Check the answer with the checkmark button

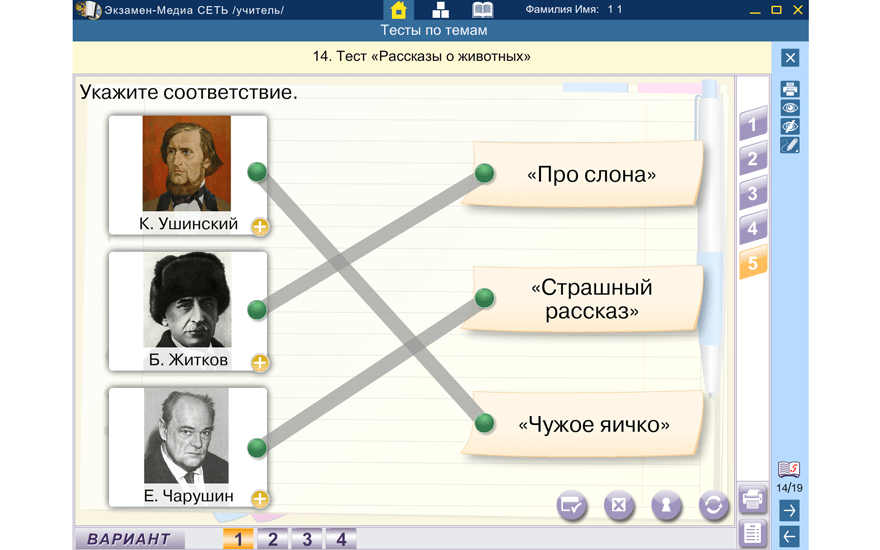click(571, 505)
